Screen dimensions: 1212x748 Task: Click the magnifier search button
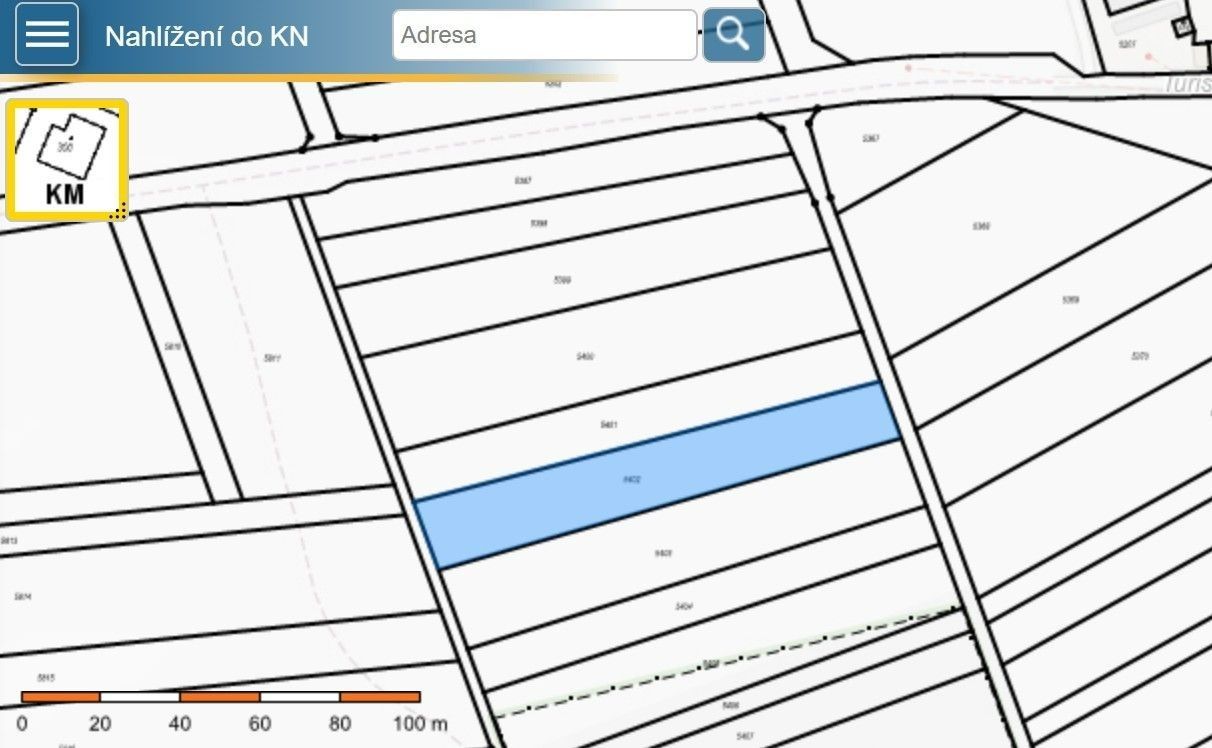(734, 35)
